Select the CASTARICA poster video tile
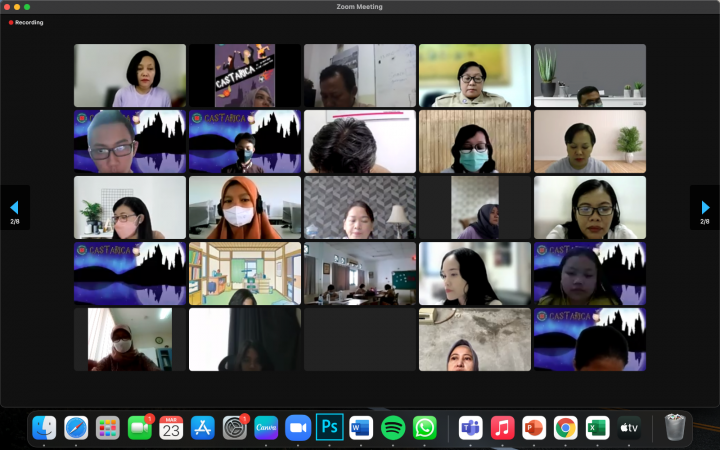 [245, 75]
